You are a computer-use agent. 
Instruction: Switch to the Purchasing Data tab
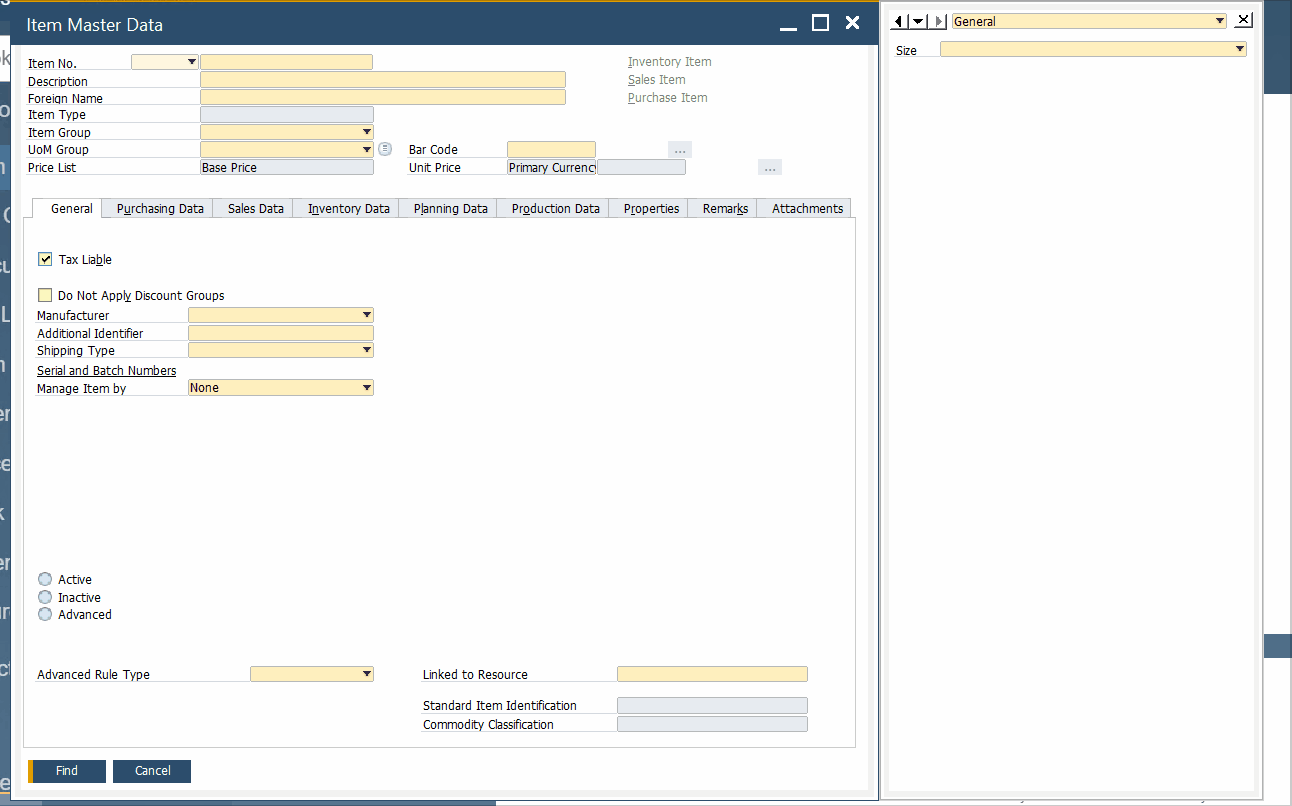[157, 208]
